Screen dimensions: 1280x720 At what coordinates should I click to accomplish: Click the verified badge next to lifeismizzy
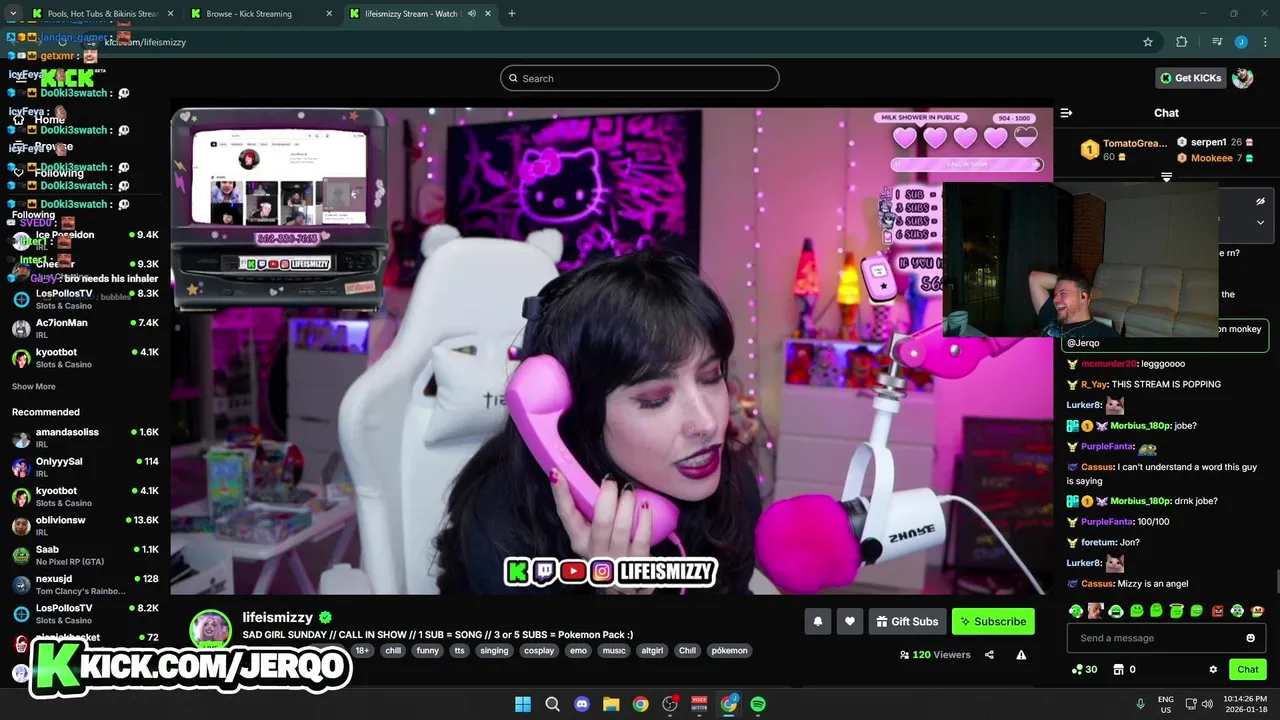[x=325, y=618]
